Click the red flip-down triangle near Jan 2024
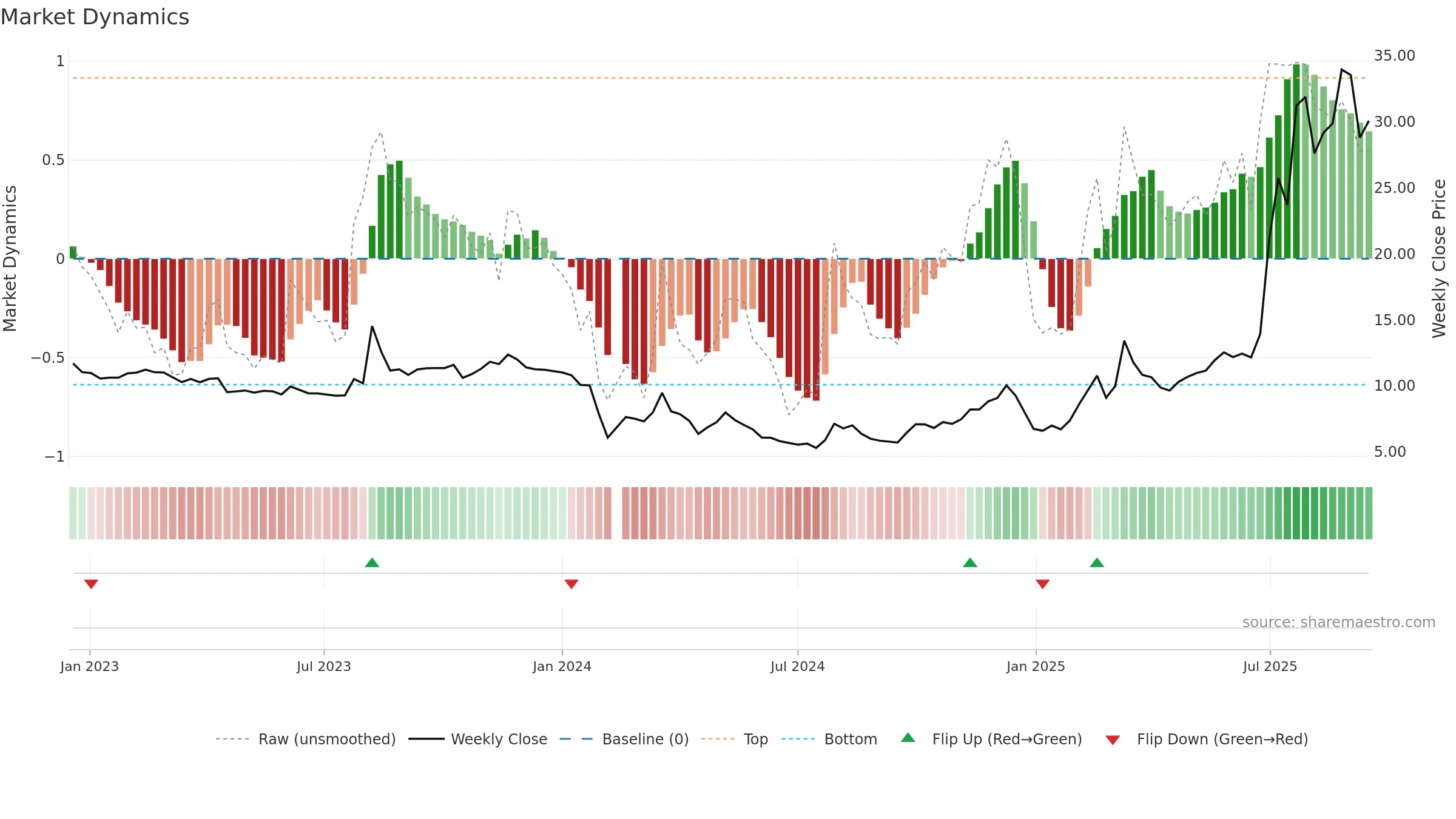 pyautogui.click(x=571, y=584)
